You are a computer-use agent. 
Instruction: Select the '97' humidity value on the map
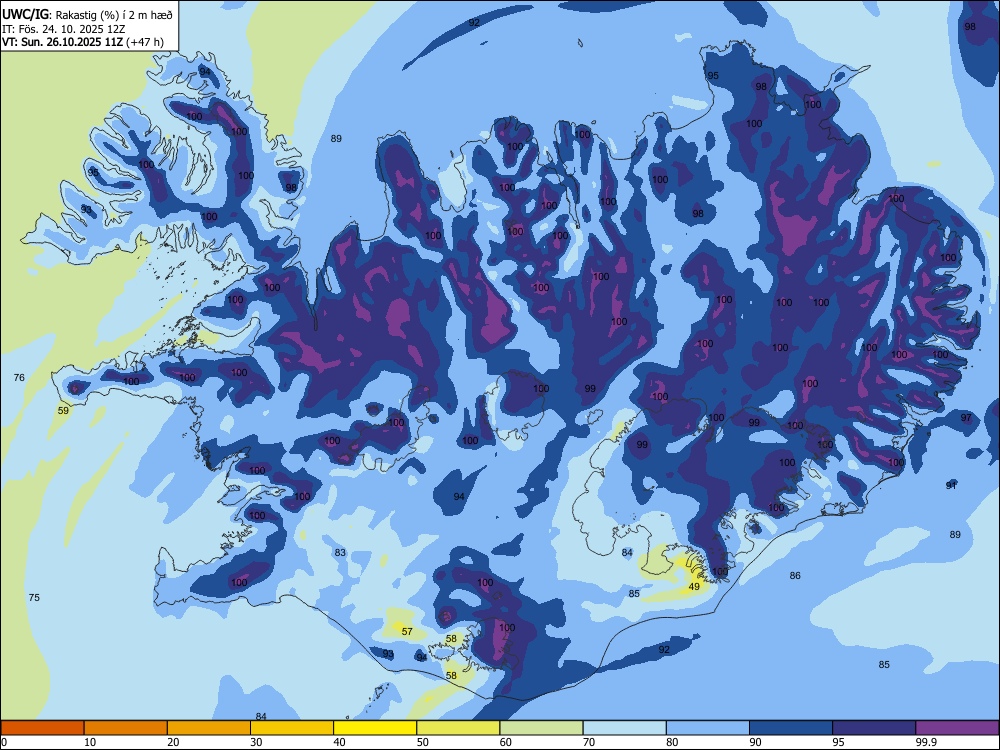pyautogui.click(x=966, y=418)
